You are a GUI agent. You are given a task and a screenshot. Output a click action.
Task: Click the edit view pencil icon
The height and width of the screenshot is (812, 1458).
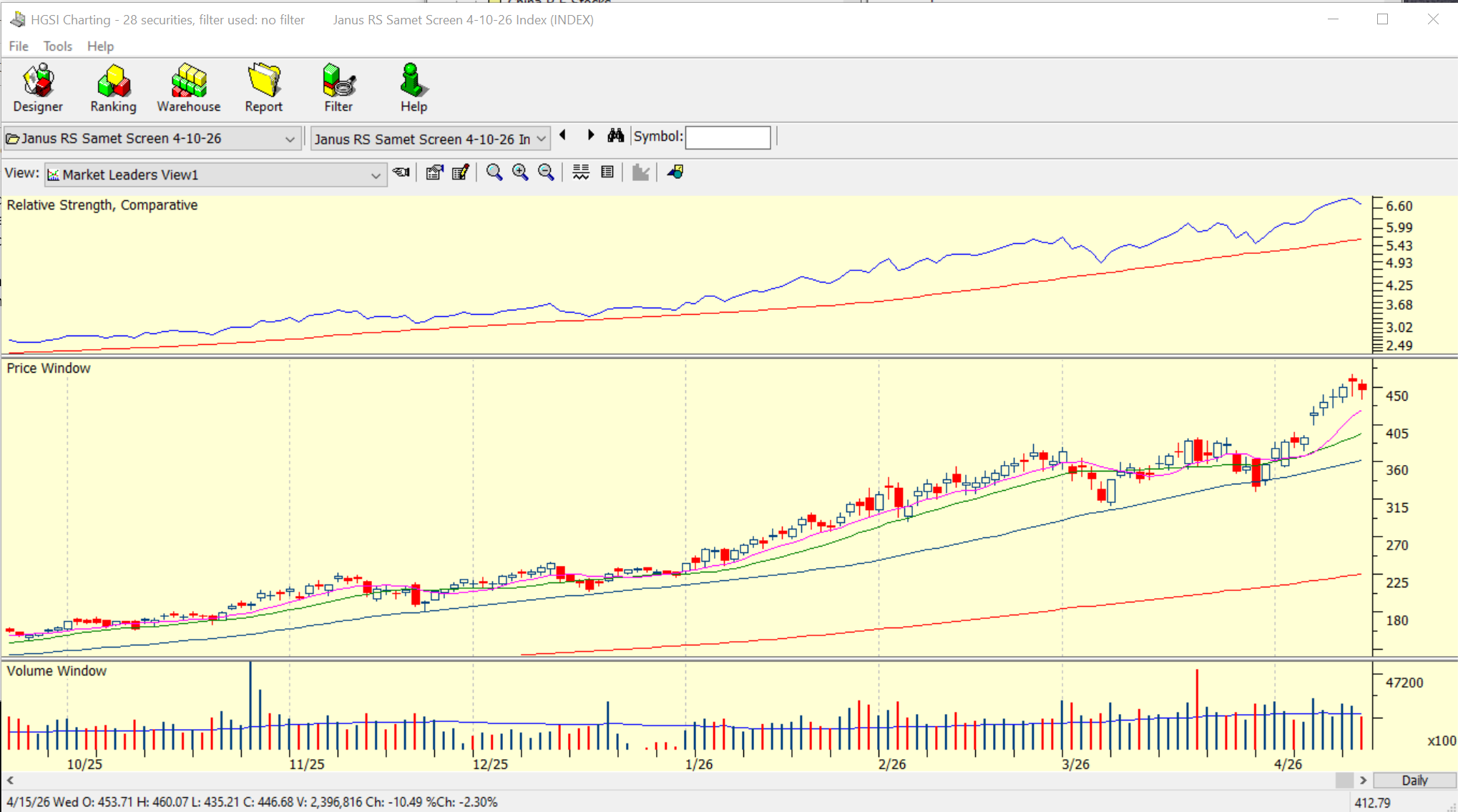click(460, 172)
